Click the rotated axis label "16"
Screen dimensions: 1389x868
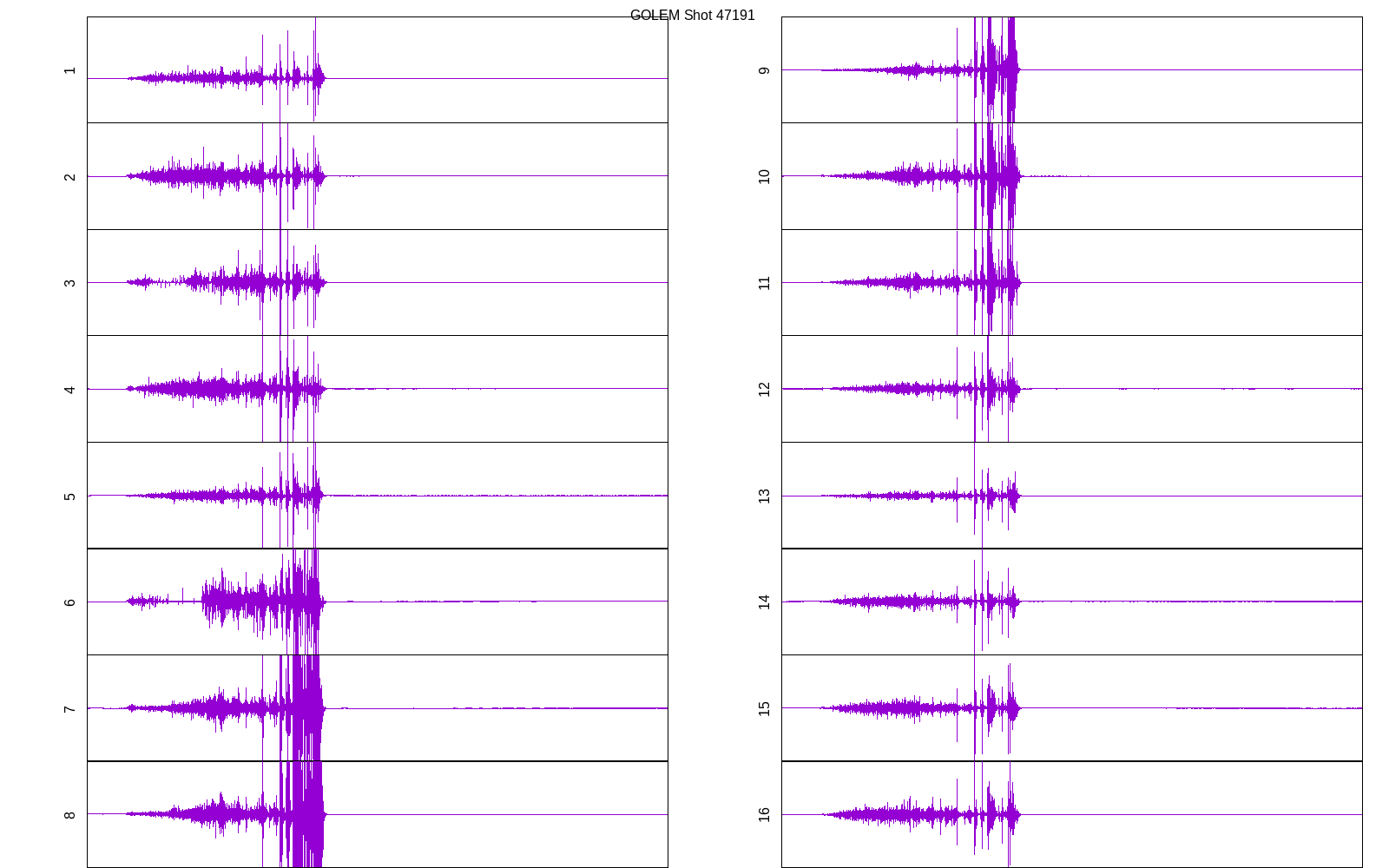coord(764,814)
